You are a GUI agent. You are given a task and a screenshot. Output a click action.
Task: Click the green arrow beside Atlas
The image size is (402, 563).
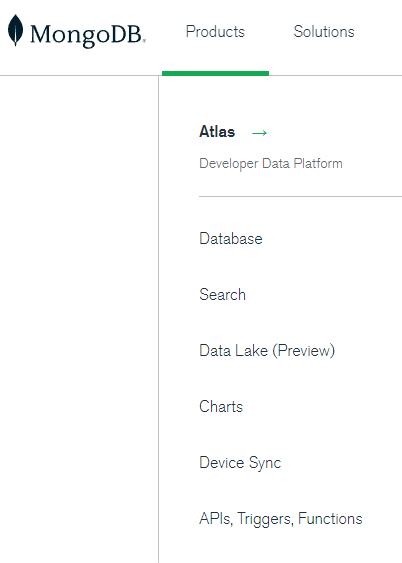pyautogui.click(x=259, y=133)
